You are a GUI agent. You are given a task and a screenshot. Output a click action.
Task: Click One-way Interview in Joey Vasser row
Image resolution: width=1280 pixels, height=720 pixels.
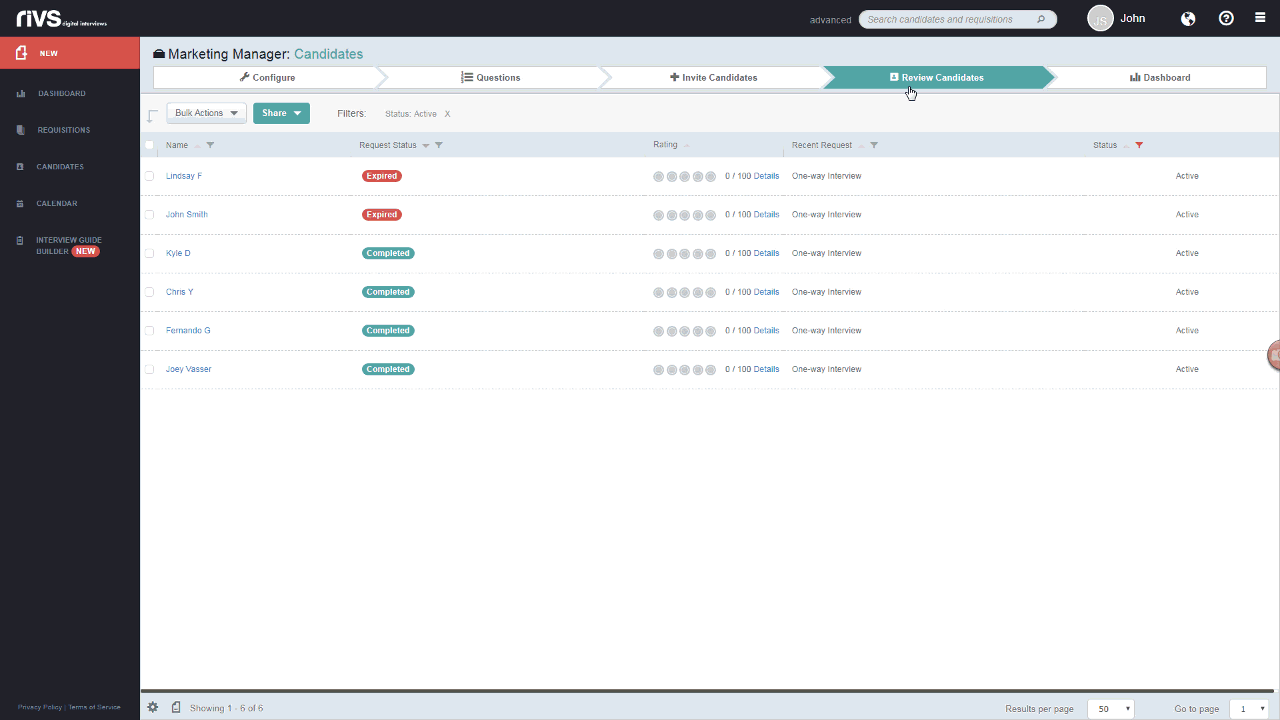pyautogui.click(x=826, y=369)
